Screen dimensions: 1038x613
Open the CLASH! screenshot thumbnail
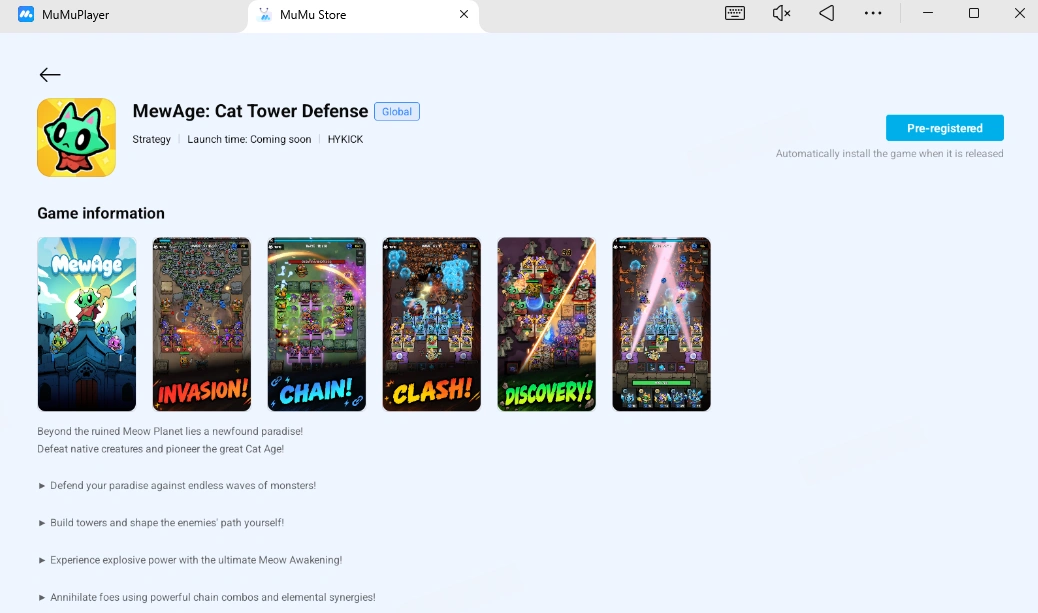pyautogui.click(x=432, y=324)
